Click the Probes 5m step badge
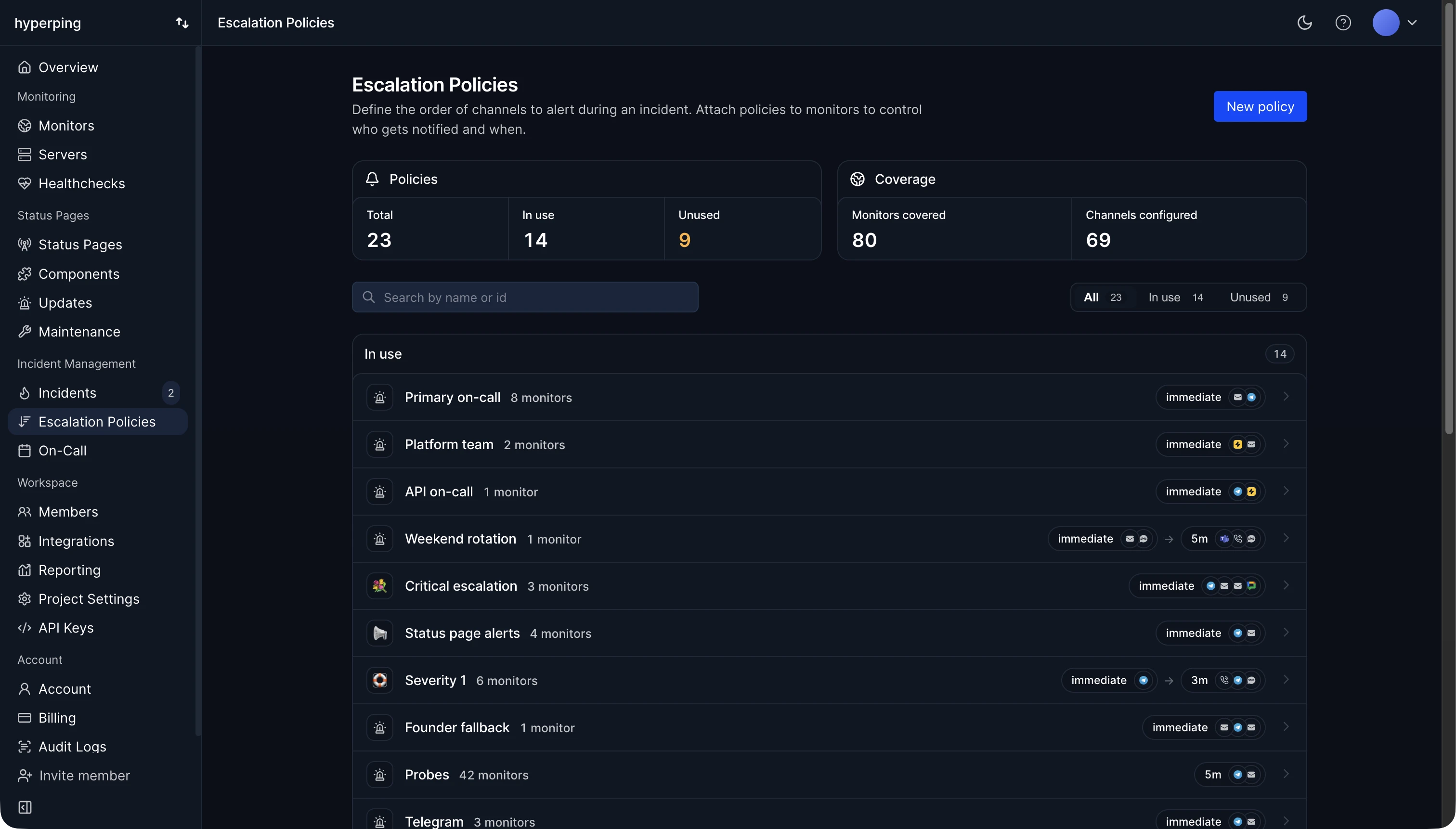1456x829 pixels. coord(1229,775)
